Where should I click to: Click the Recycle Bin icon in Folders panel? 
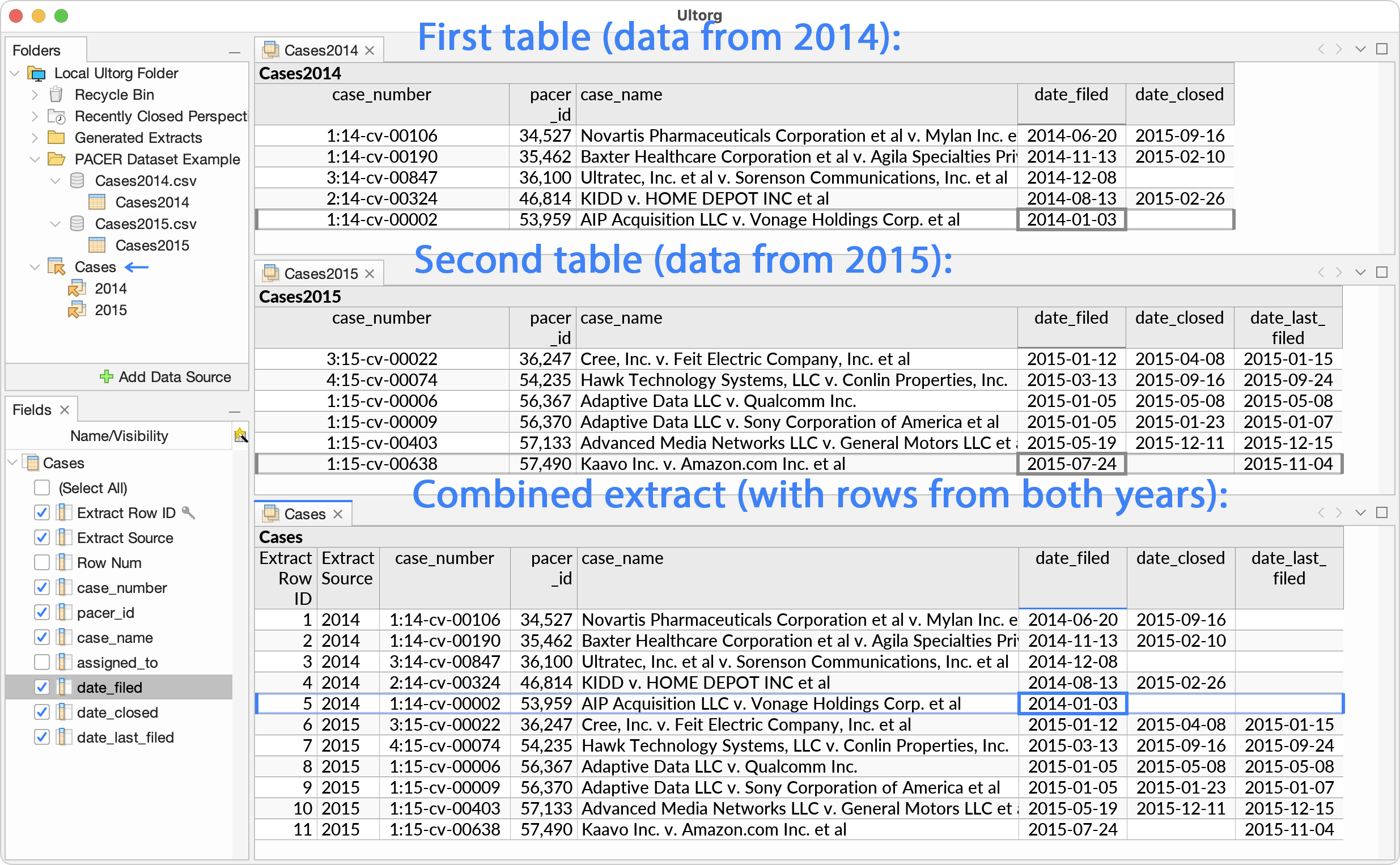pyautogui.click(x=56, y=95)
